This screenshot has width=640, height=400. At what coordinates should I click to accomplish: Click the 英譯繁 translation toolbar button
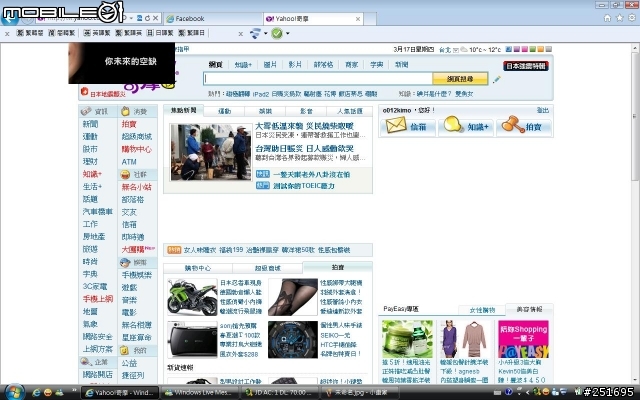pyautogui.click(x=97, y=33)
